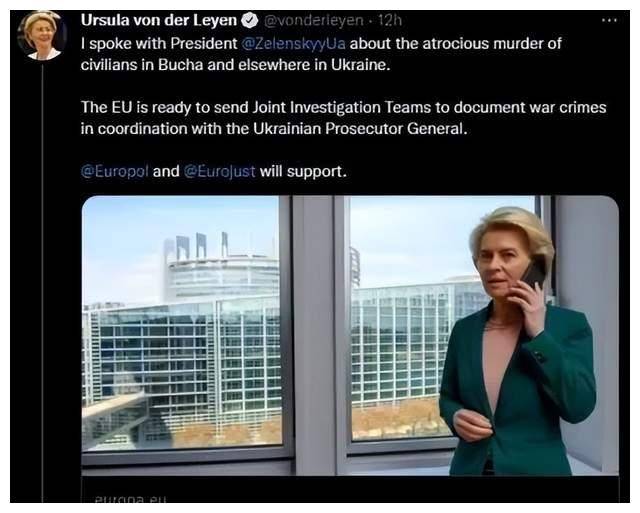Image resolution: width=640 pixels, height=513 pixels.
Task: Open Ursula von der Leyen's profile avatar
Action: [42, 36]
